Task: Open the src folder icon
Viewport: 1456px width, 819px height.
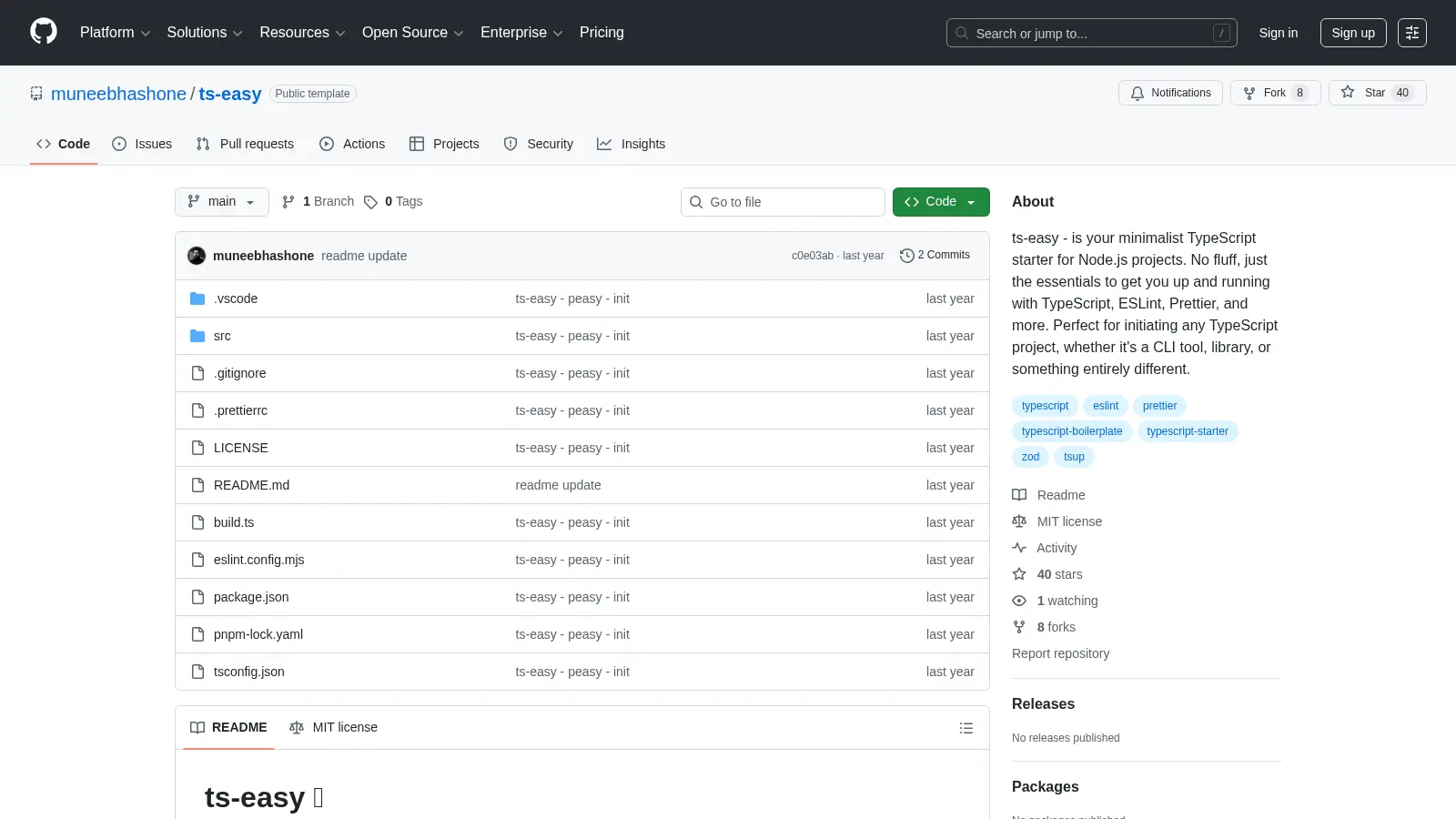Action: click(x=197, y=336)
